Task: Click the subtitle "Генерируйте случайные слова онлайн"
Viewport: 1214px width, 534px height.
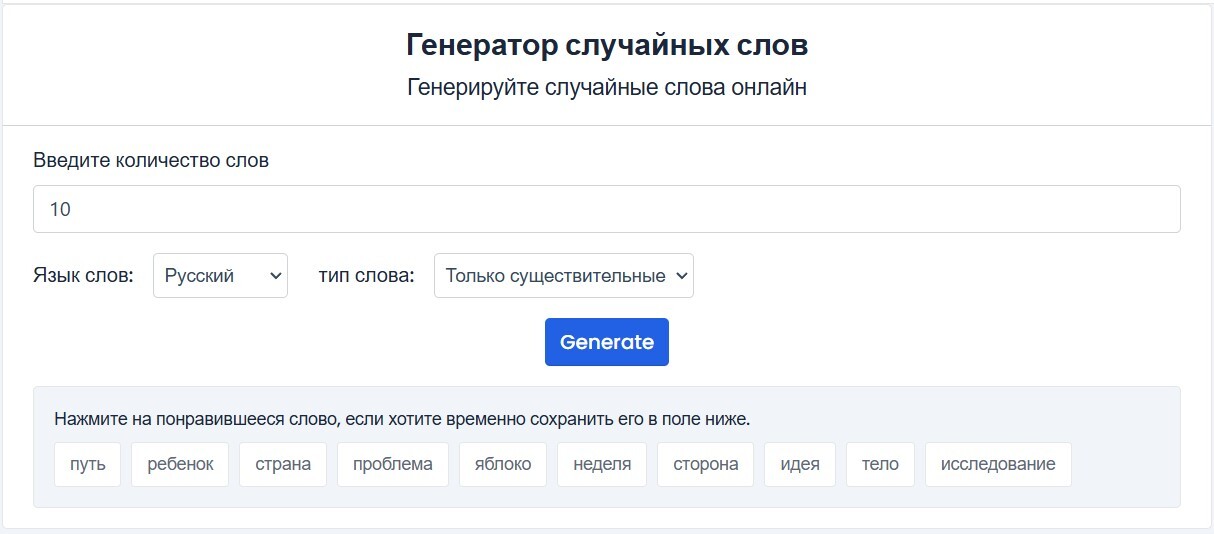Action: tap(606, 87)
